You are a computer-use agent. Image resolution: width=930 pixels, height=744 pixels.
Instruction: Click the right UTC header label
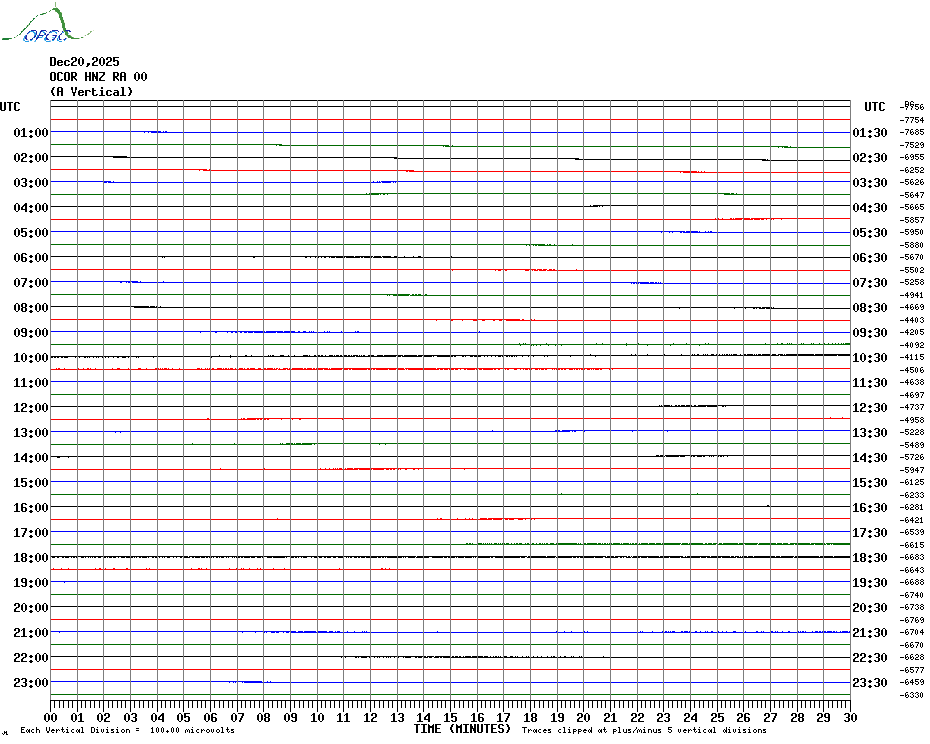point(875,107)
